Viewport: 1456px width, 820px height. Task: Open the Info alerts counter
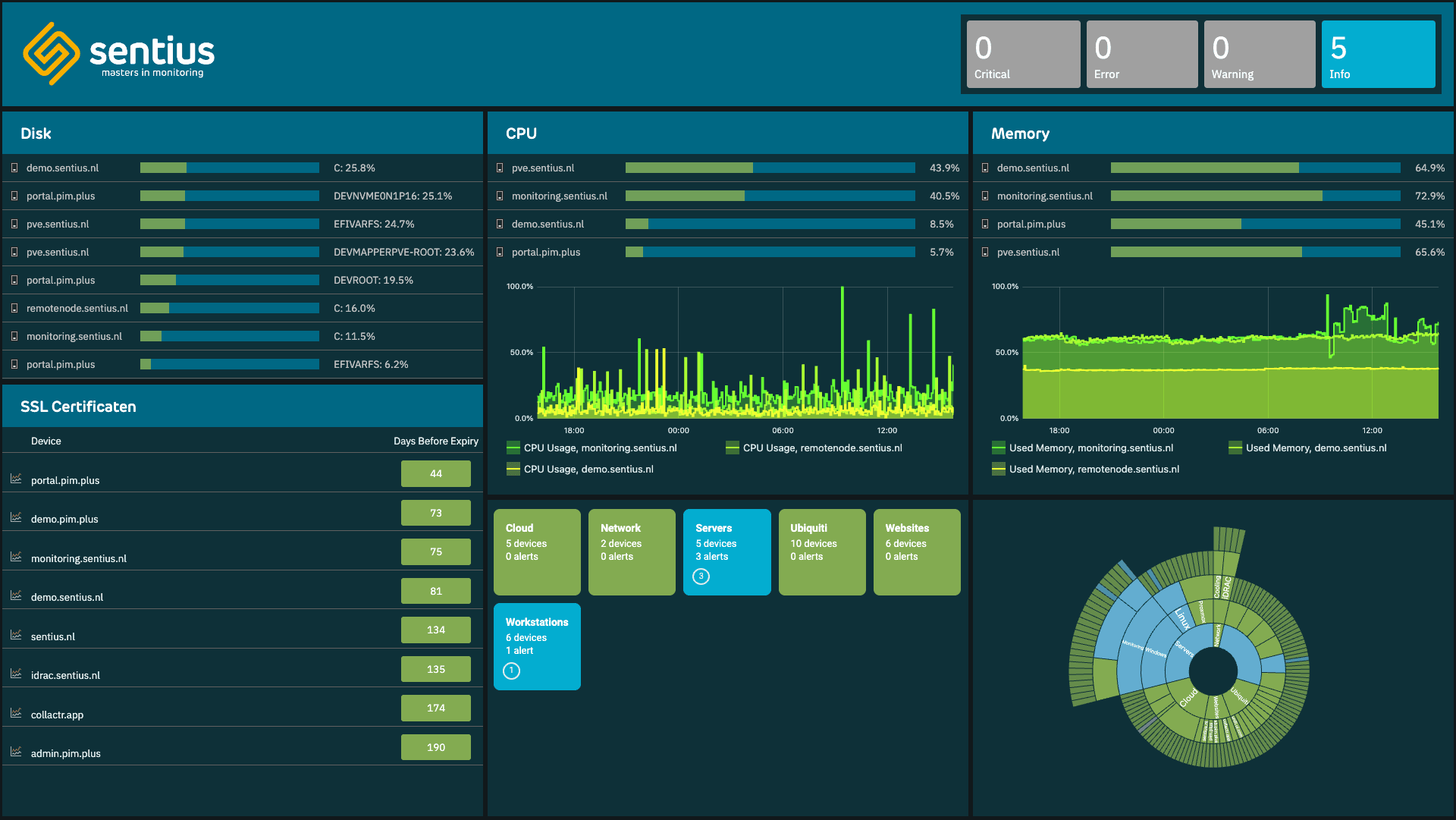[1378, 54]
